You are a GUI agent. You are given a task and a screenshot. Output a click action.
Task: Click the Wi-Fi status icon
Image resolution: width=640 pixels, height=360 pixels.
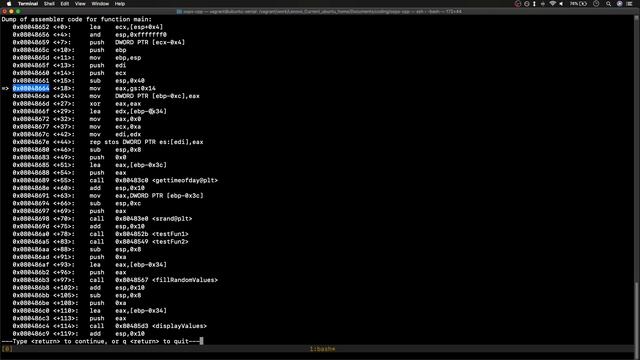click(553, 4)
